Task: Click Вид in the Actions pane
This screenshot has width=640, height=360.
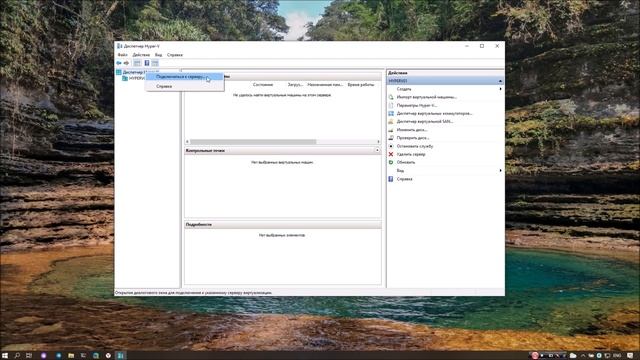Action: point(400,171)
